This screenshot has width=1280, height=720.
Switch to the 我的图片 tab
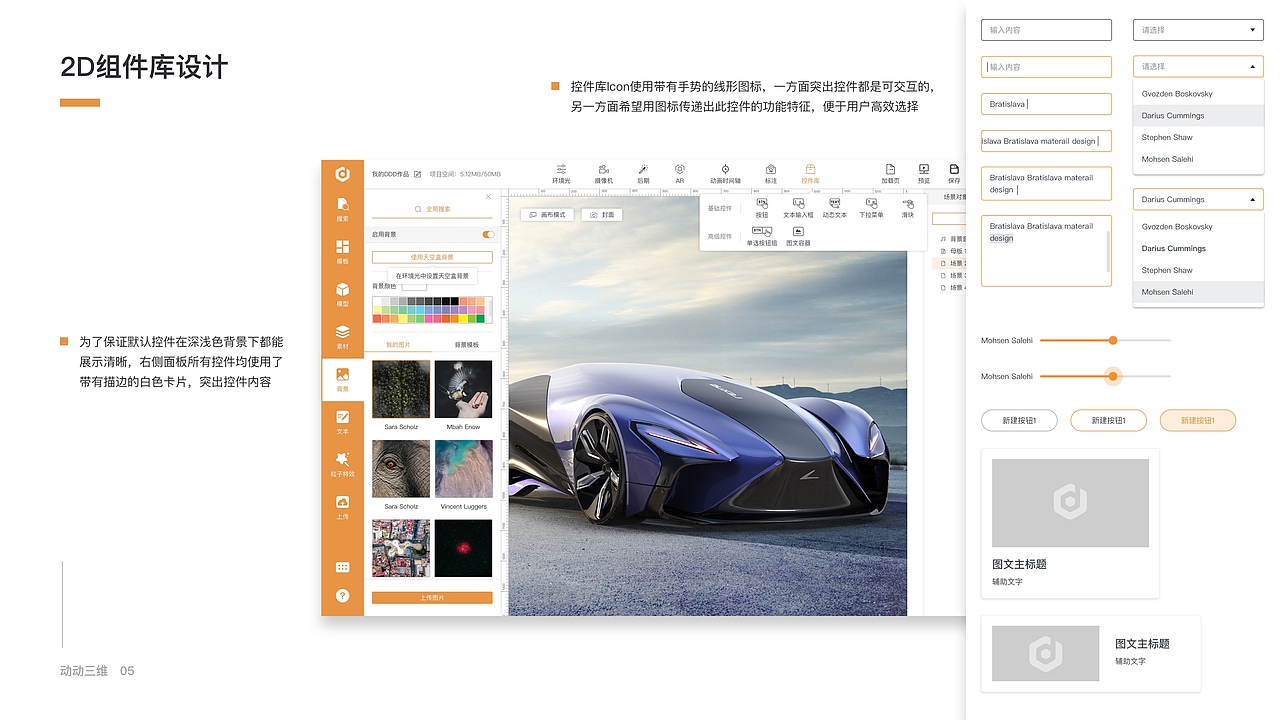[398, 344]
